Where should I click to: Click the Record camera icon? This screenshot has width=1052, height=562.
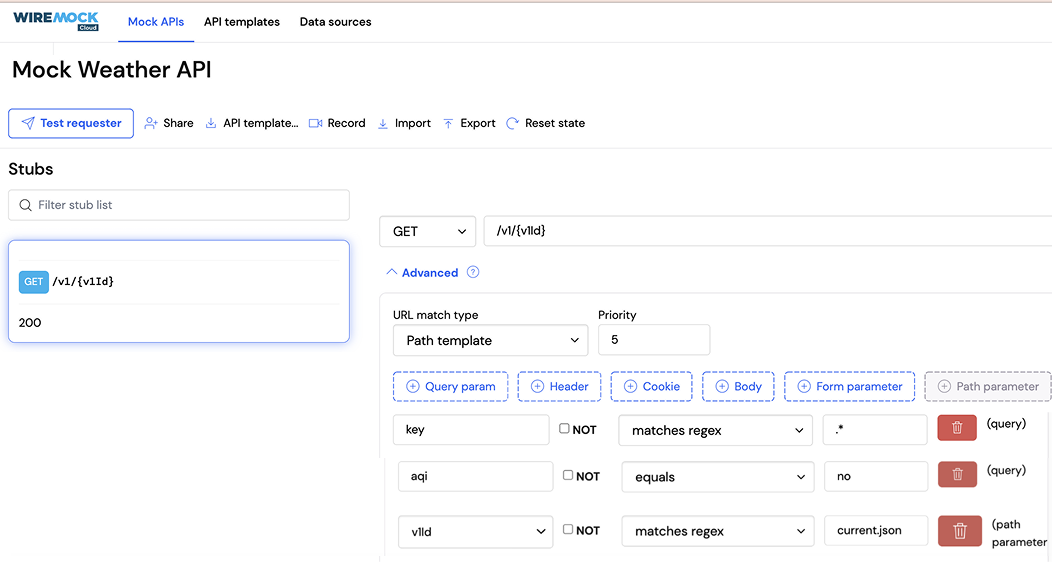pyautogui.click(x=315, y=123)
